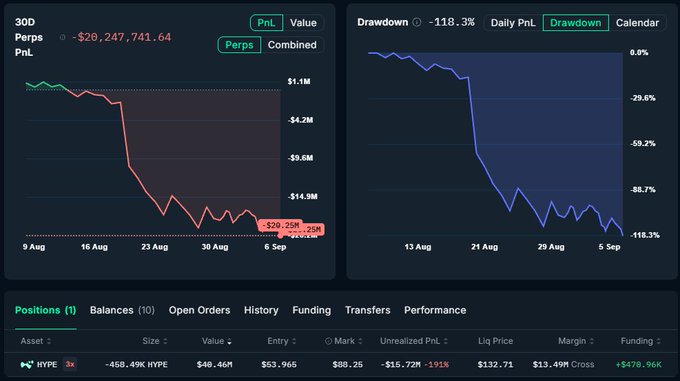Switch to the Combined view
Image resolution: width=680 pixels, height=381 pixels.
coord(292,45)
